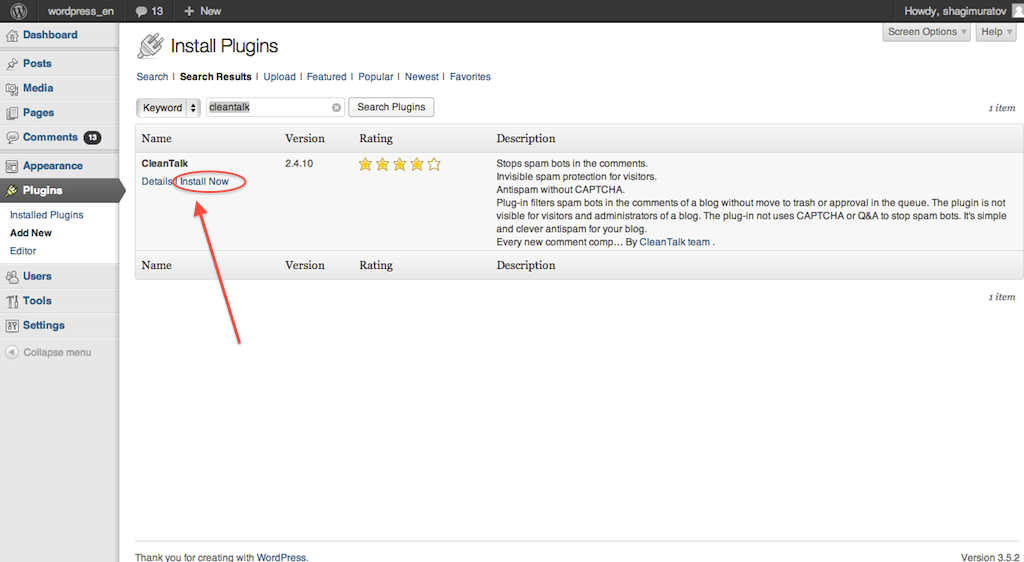Go to the Popular plugins tab
The width and height of the screenshot is (1024, 562).
coord(376,77)
